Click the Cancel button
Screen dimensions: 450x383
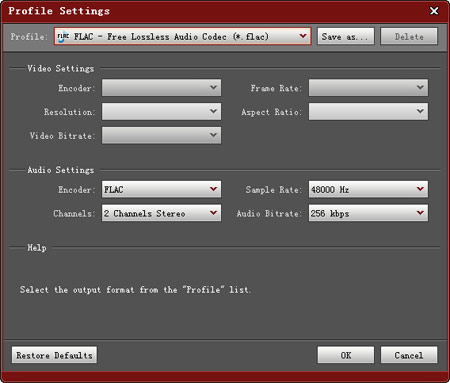point(409,355)
